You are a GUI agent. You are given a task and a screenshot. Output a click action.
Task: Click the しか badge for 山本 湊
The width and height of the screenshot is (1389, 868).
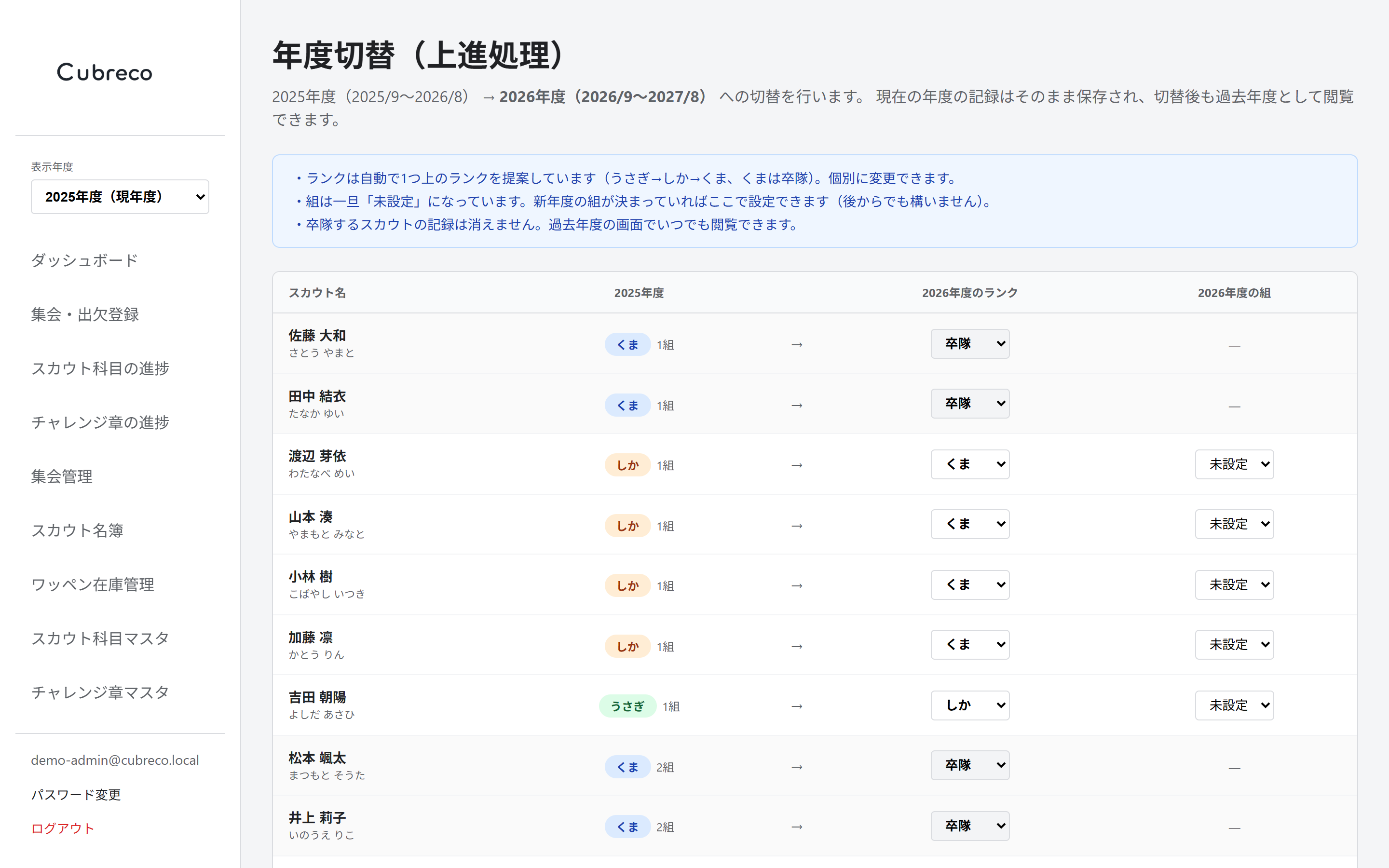pyautogui.click(x=627, y=526)
